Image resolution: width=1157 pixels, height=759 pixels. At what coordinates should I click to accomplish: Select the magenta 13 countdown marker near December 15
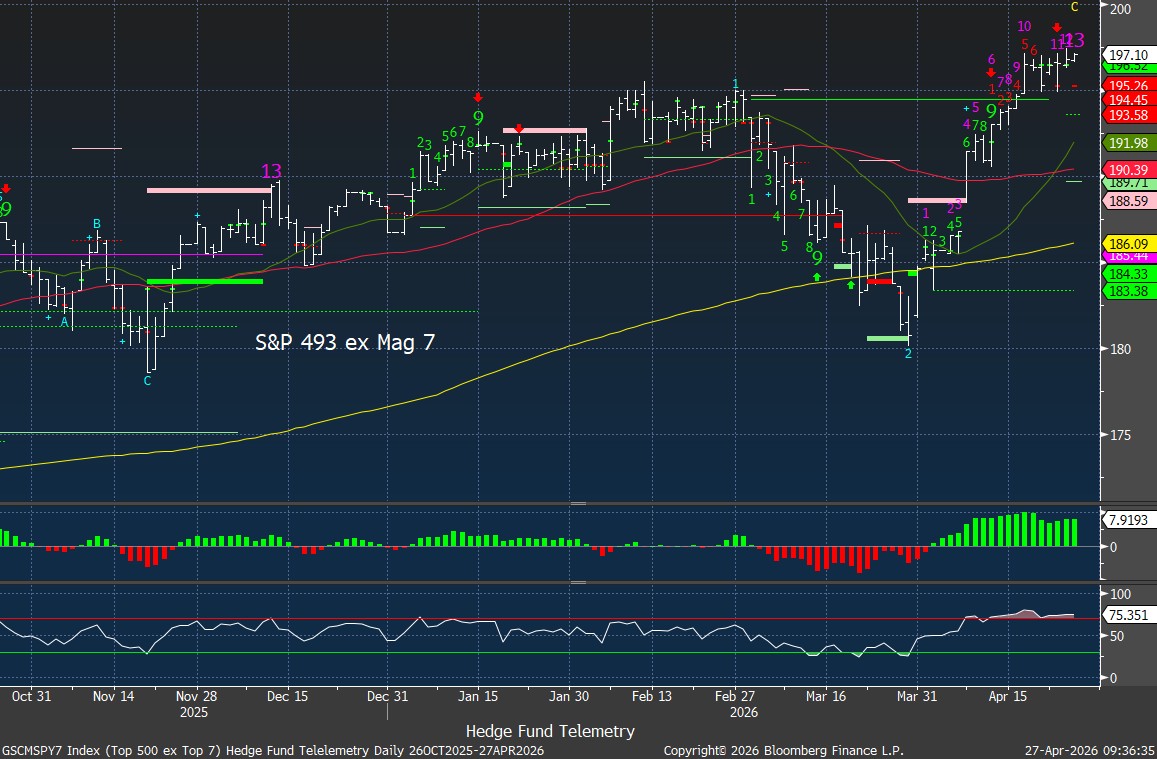271,171
